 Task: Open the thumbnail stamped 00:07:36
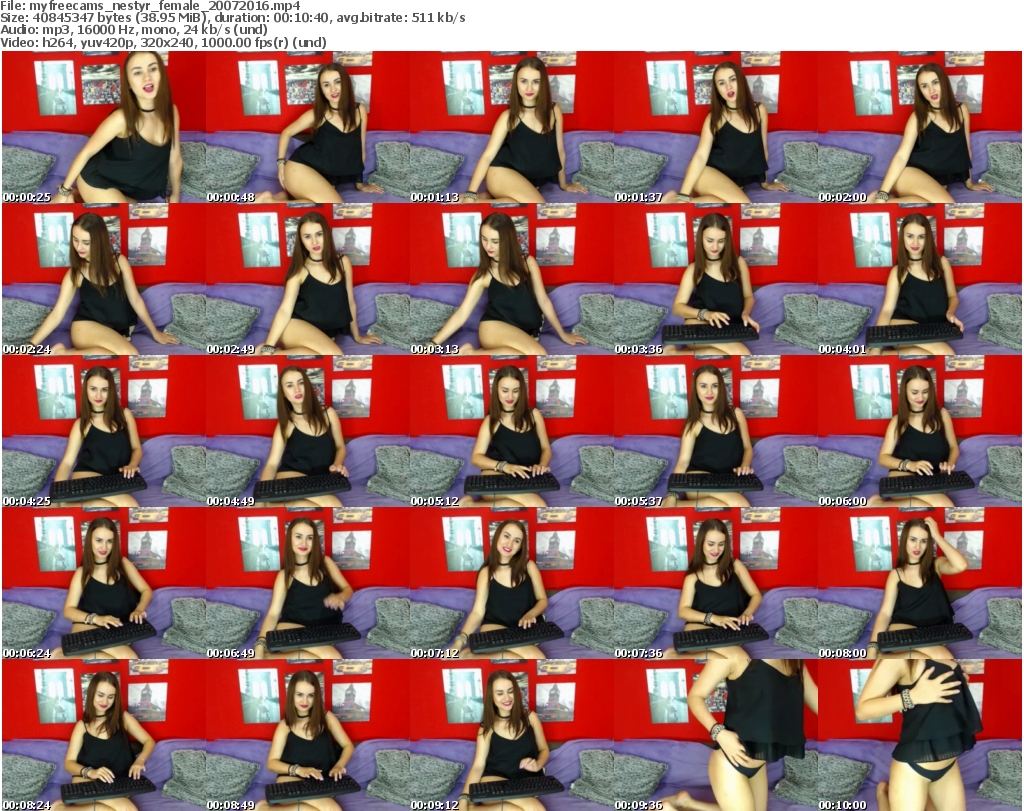click(716, 583)
